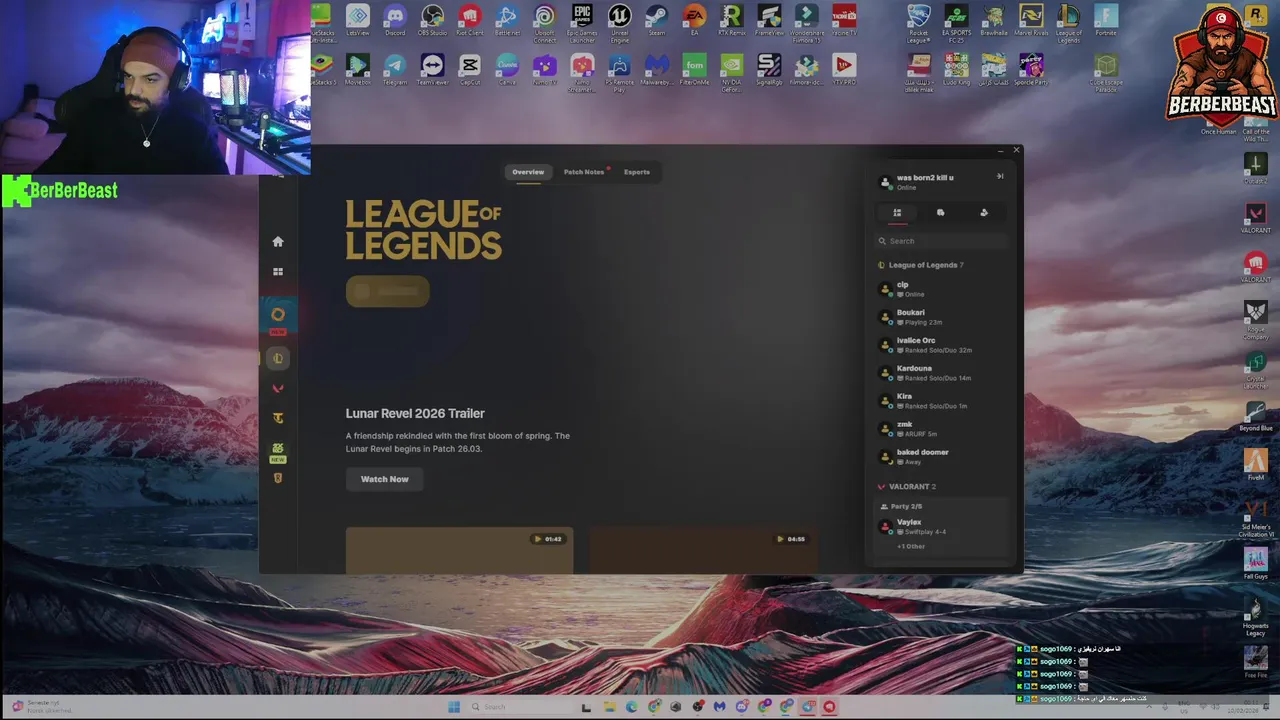Viewport: 1280px width, 720px height.
Task: Open the Discord desktop shortcut
Action: click(x=395, y=20)
